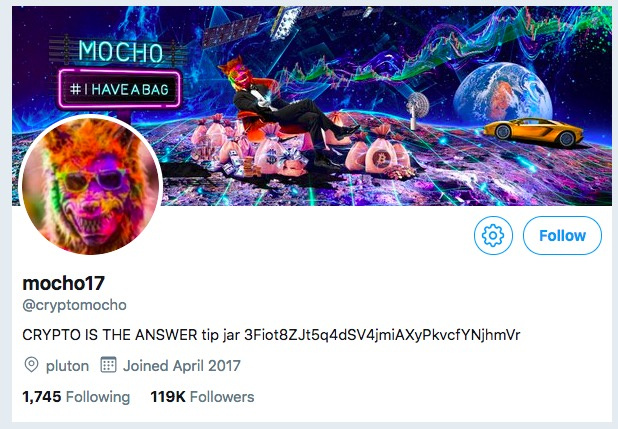Viewport: 618px width, 429px height.
Task: Click the MOCHO neon title in banner
Action: 120,51
